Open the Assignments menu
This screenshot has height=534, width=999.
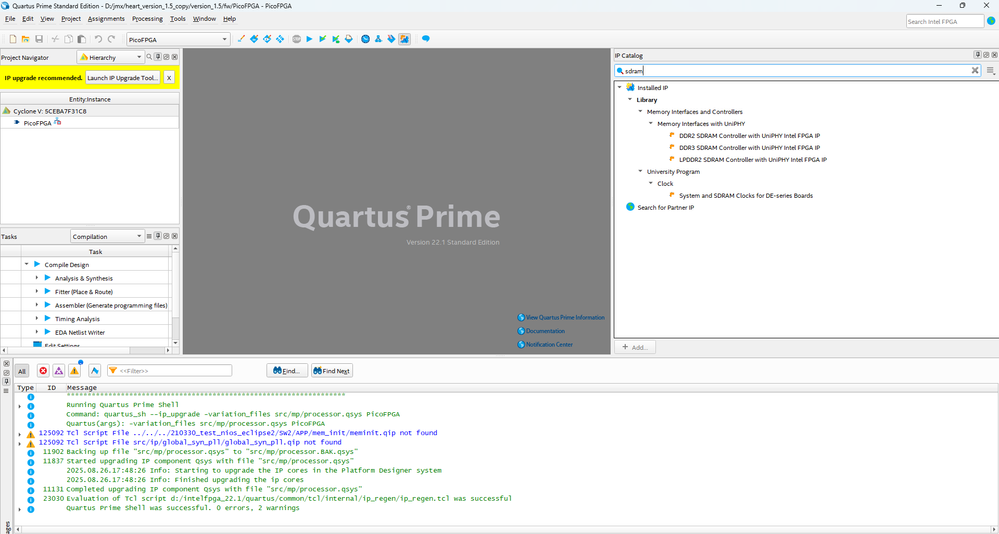[x=106, y=19]
